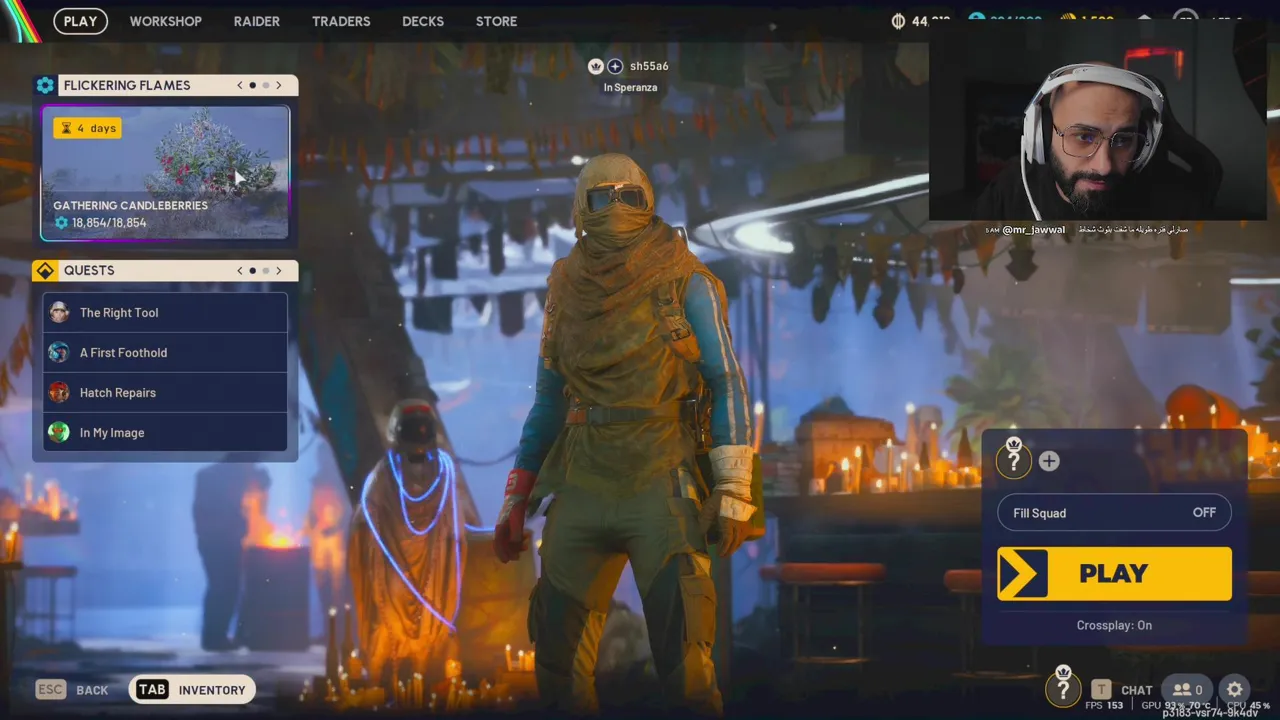Click The Right Tool trader portrait icon

click(59, 312)
